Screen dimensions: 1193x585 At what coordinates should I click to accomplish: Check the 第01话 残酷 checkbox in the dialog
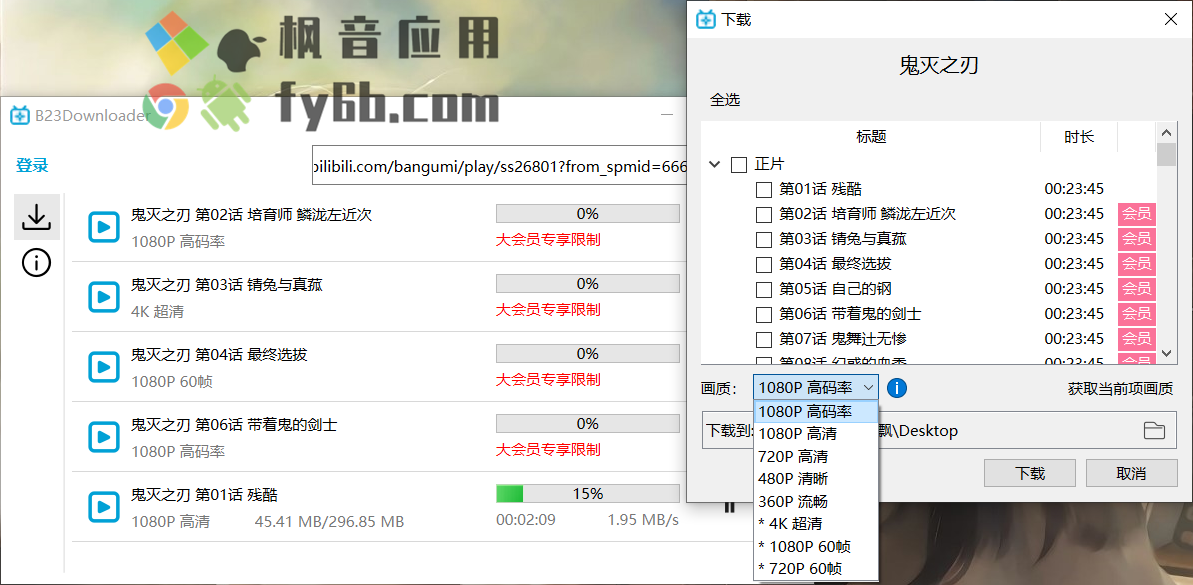point(763,189)
